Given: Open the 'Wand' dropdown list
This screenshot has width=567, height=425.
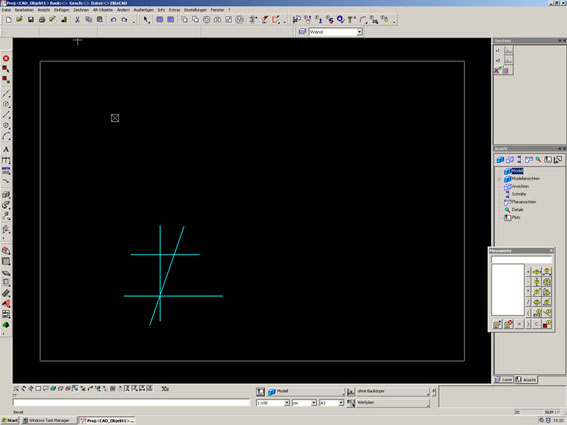Looking at the screenshot, I should [x=359, y=32].
